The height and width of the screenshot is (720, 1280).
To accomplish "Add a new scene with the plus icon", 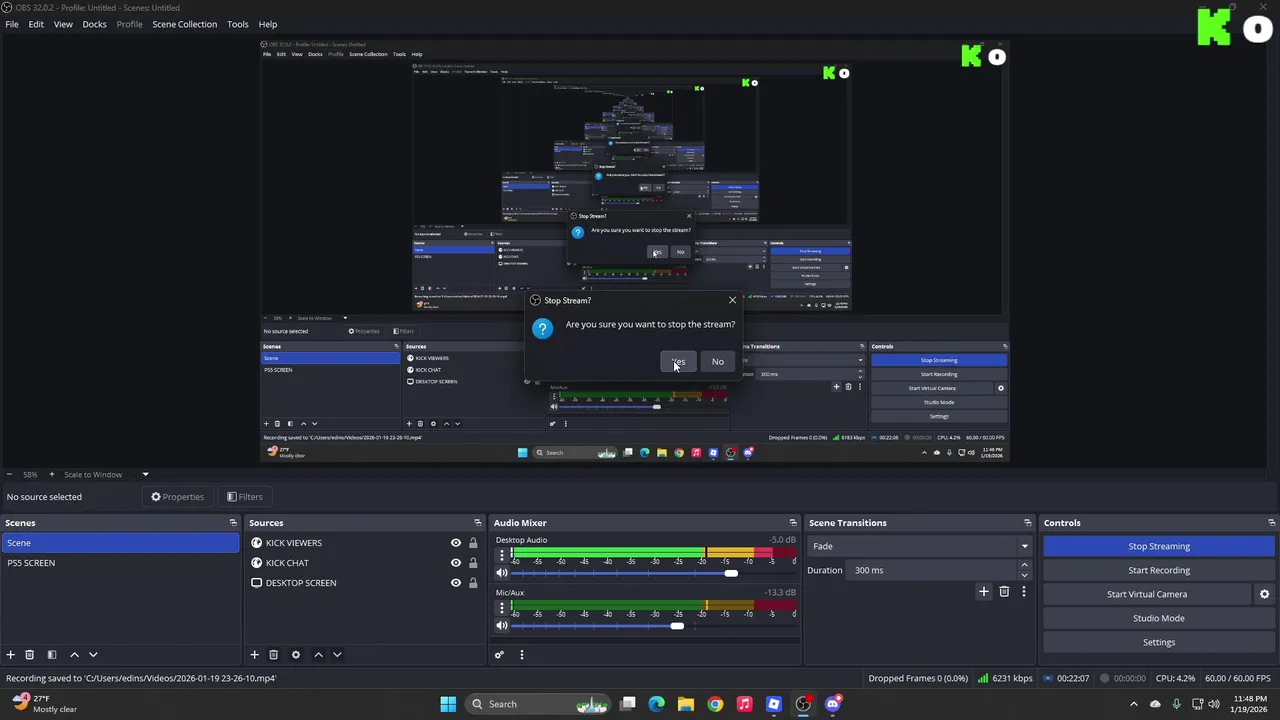I will [x=11, y=655].
